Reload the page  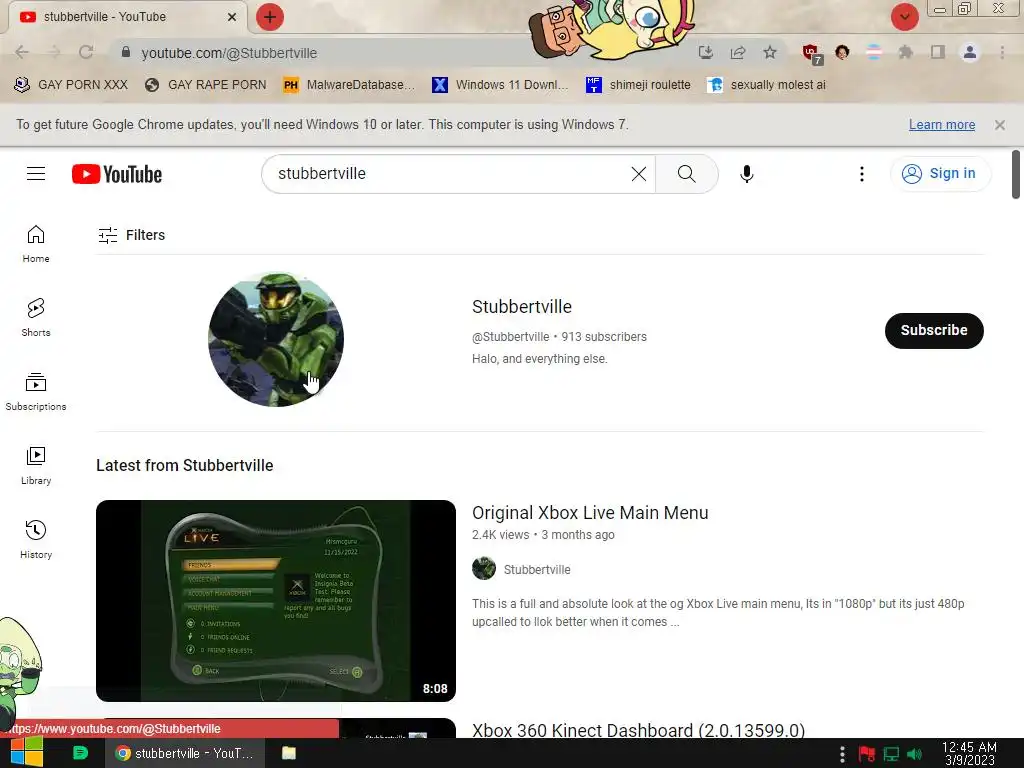[86, 52]
